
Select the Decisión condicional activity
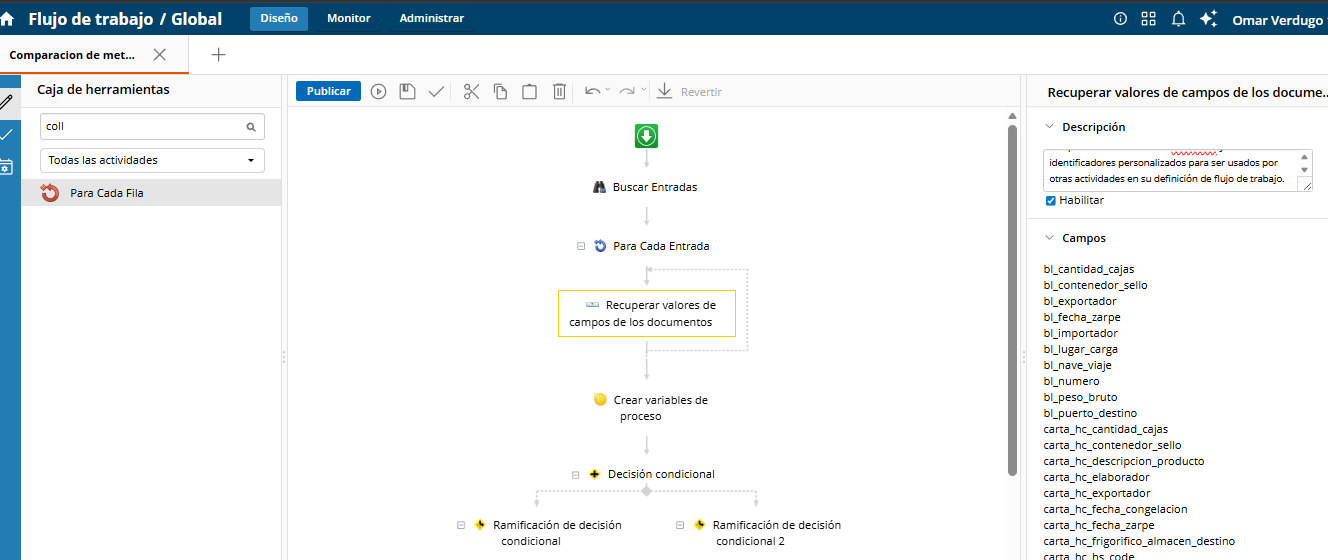pos(651,474)
